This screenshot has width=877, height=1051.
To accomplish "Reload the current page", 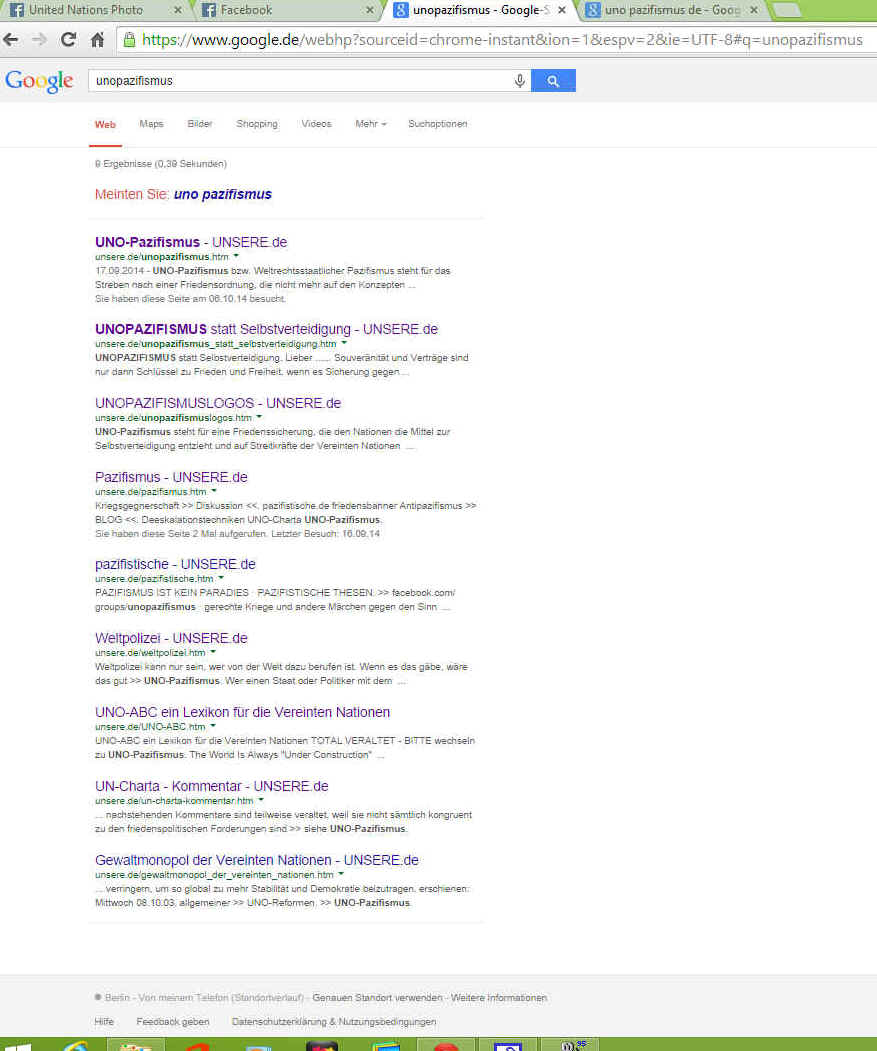I will point(68,40).
